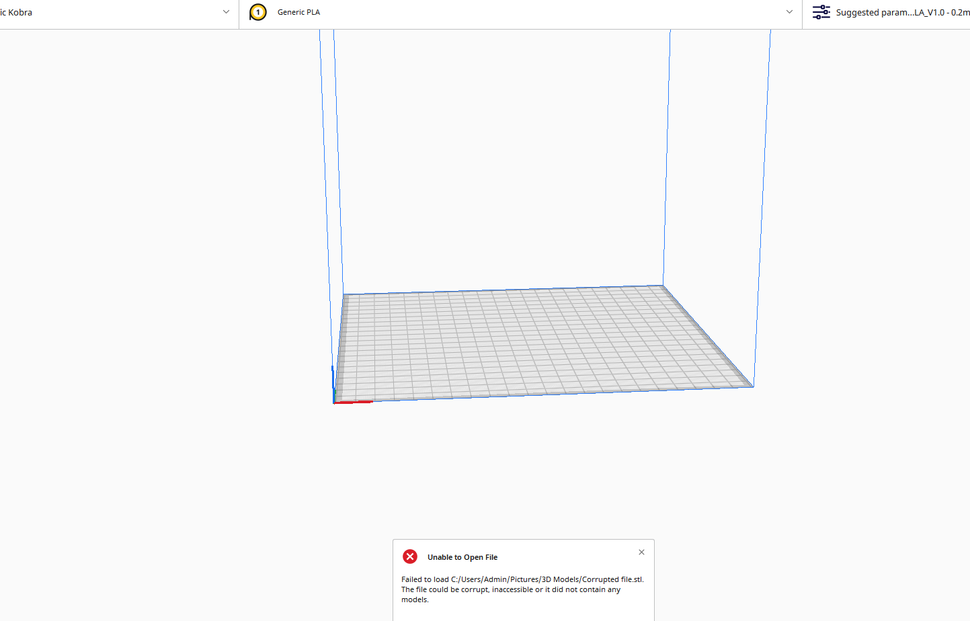Screen dimensions: 970x621
Task: Click the material selector chevron arrow
Action: [789, 13]
